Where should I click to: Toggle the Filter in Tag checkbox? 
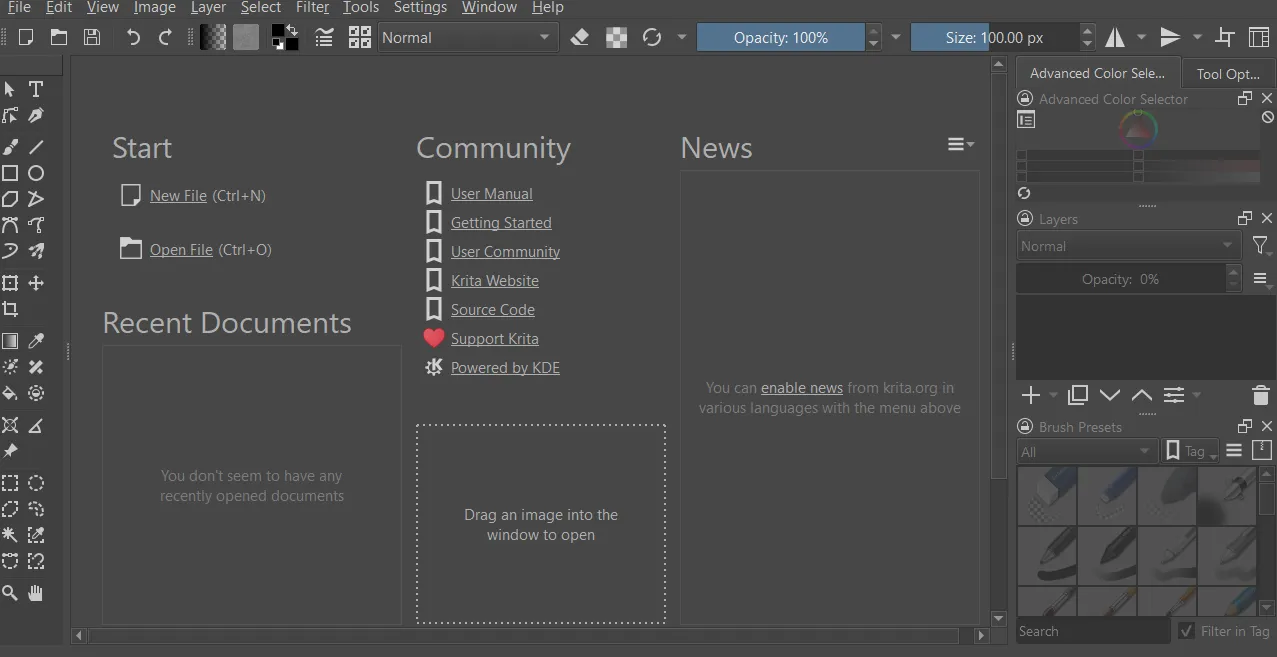click(x=1186, y=631)
